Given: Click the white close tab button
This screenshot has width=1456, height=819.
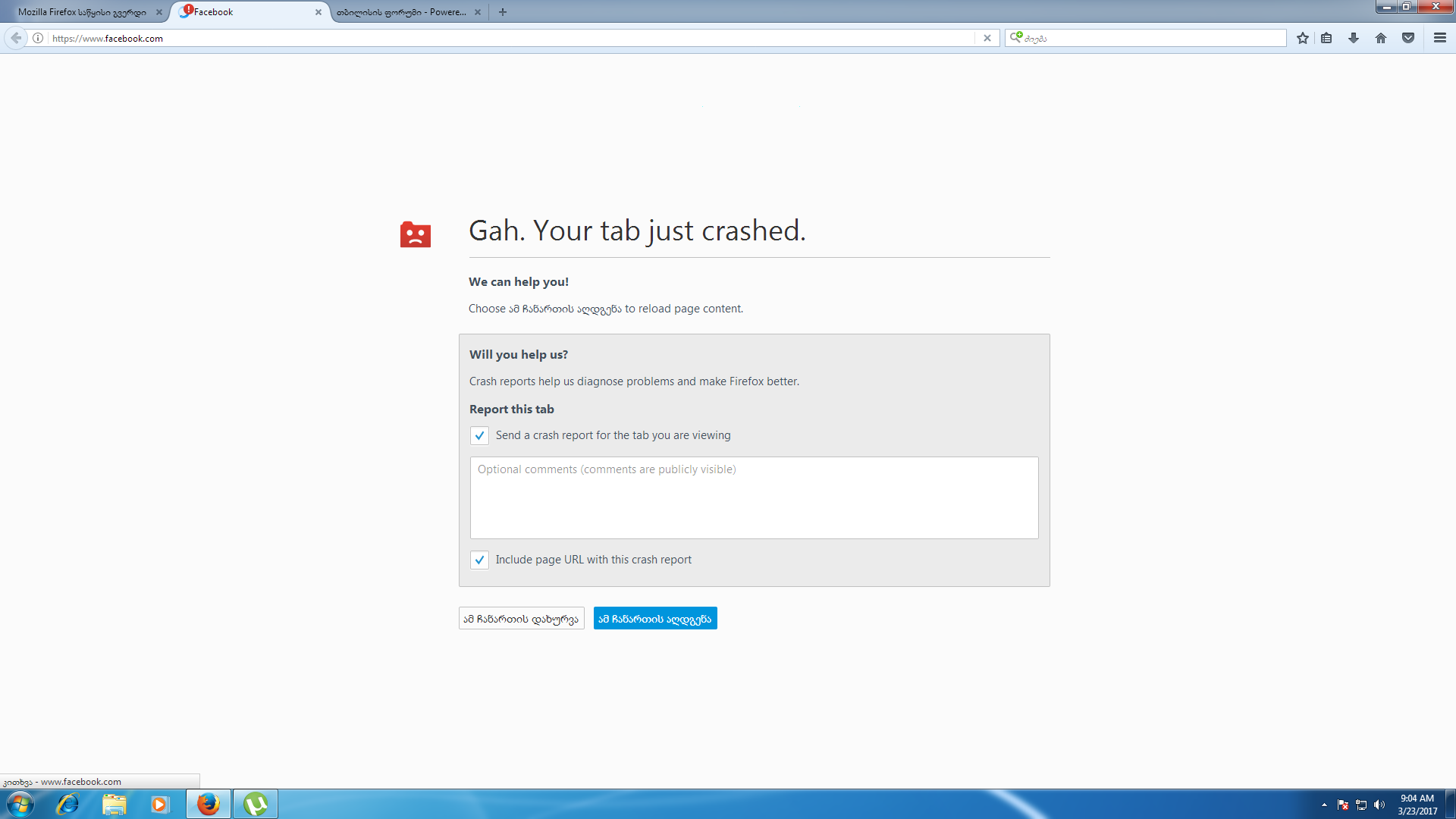Looking at the screenshot, I should point(521,619).
